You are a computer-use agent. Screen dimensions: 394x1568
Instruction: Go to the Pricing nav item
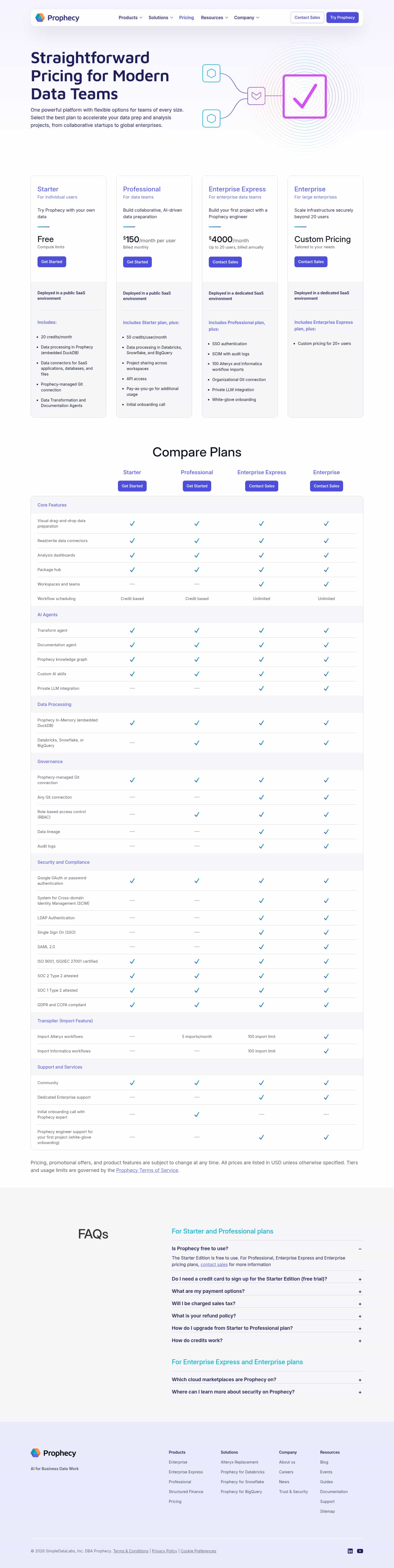186,18
